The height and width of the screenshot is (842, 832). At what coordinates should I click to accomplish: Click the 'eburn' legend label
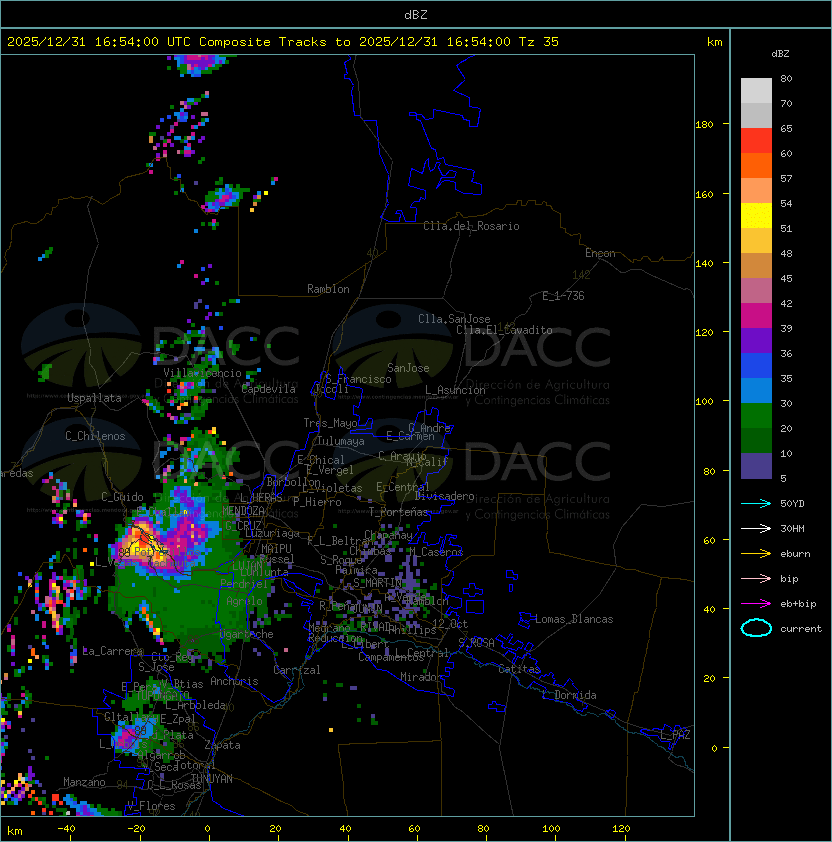(795, 554)
